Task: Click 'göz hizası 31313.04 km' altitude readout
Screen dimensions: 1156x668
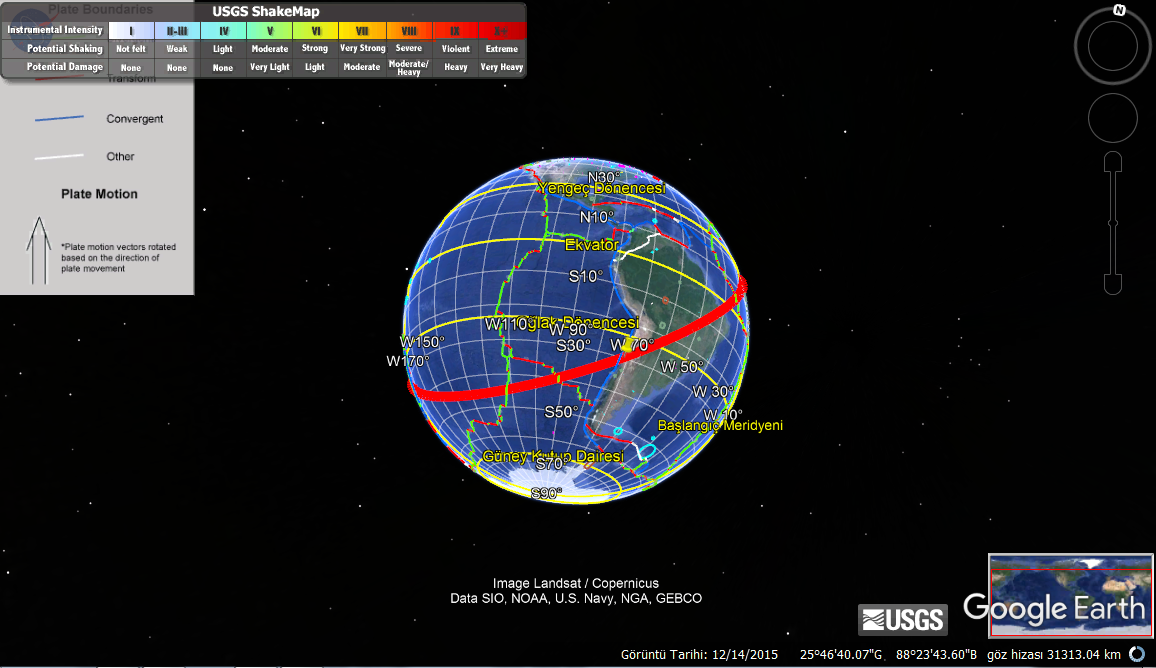Action: (x=1054, y=654)
